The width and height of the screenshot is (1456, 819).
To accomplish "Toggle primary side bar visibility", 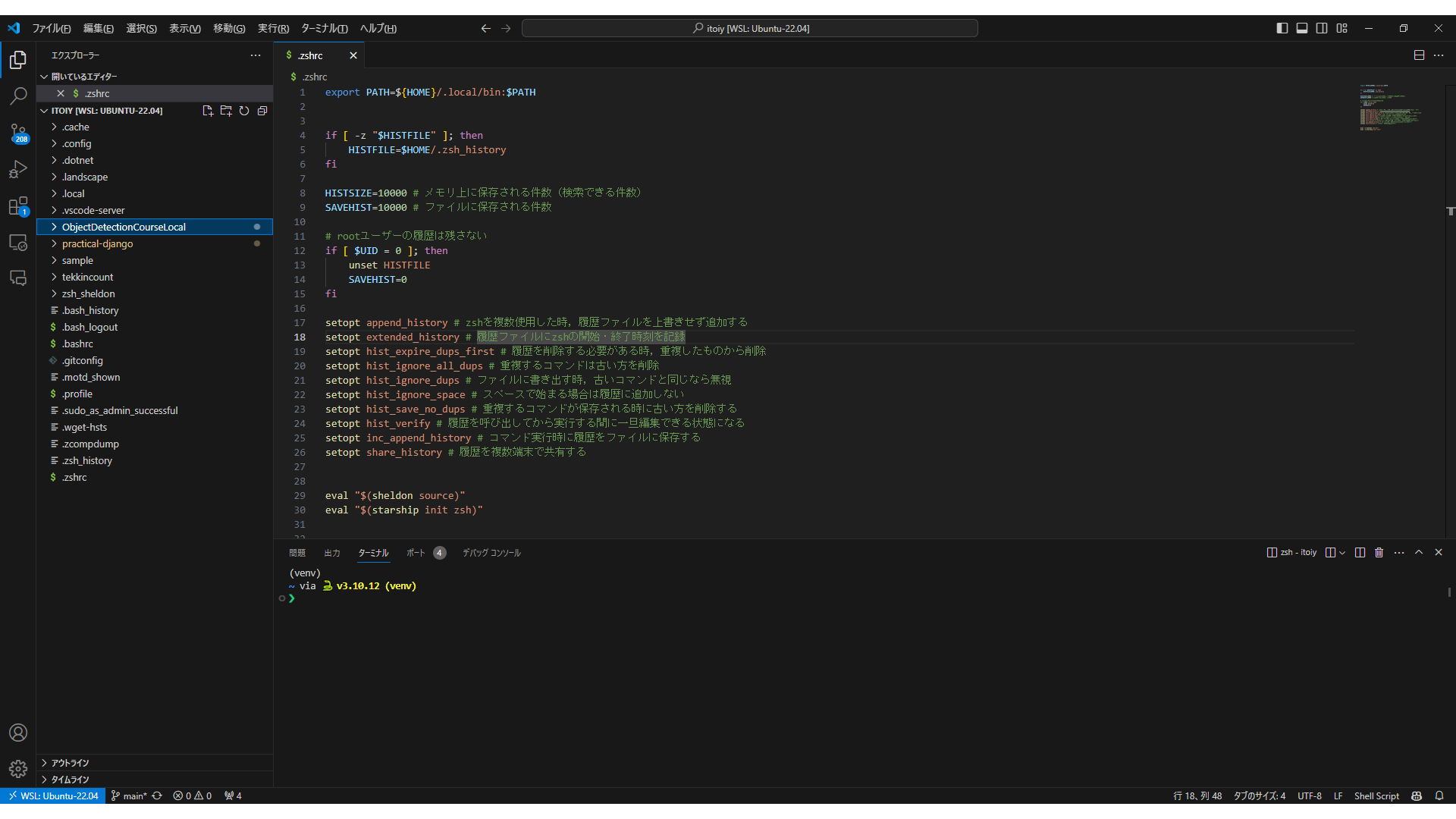I will click(x=1282, y=29).
